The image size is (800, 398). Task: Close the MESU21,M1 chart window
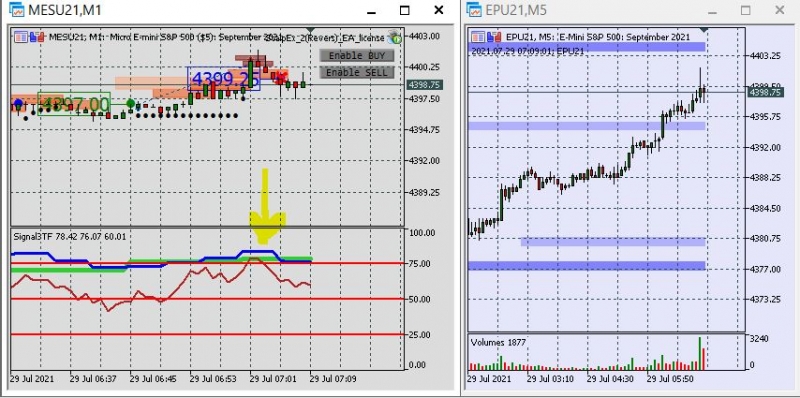(438, 10)
